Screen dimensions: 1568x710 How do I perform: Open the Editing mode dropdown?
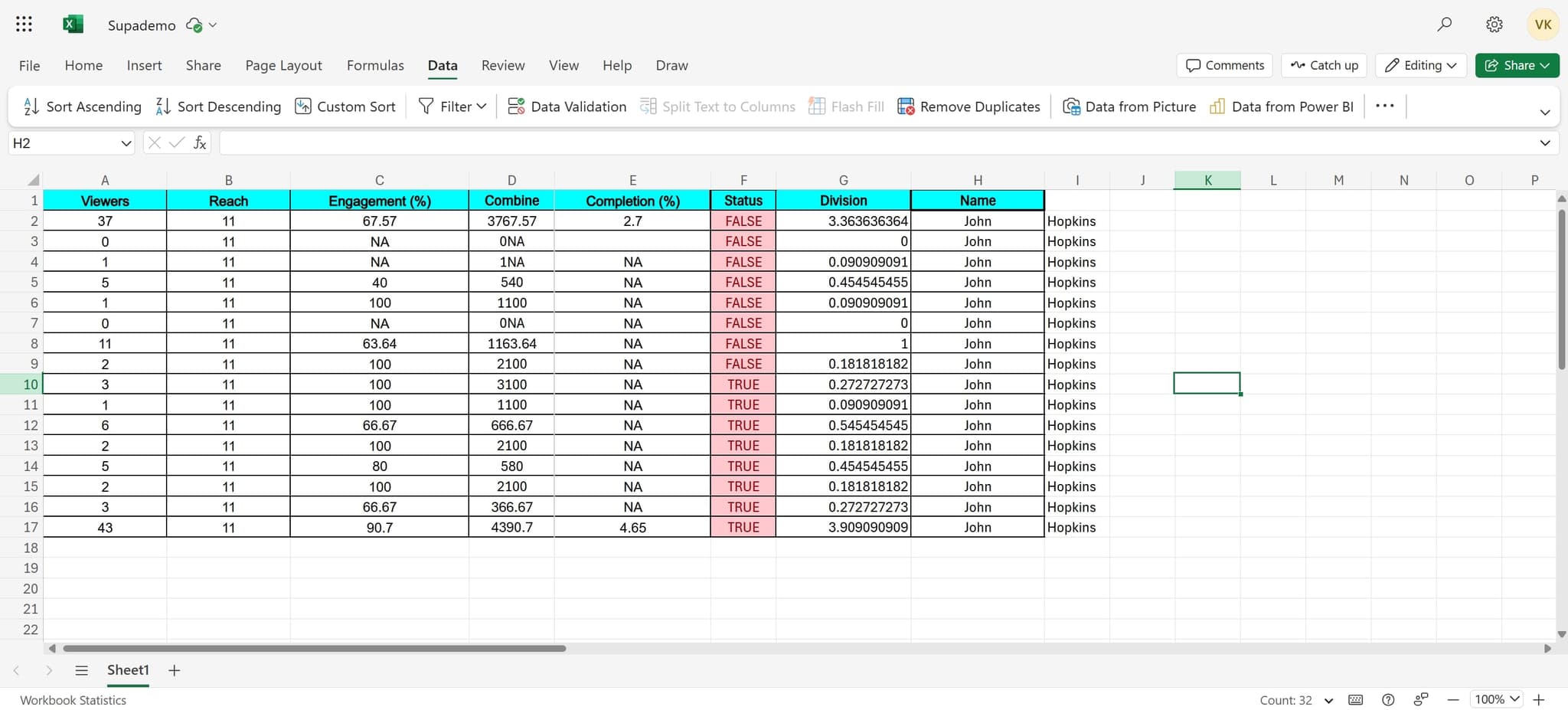tap(1421, 65)
